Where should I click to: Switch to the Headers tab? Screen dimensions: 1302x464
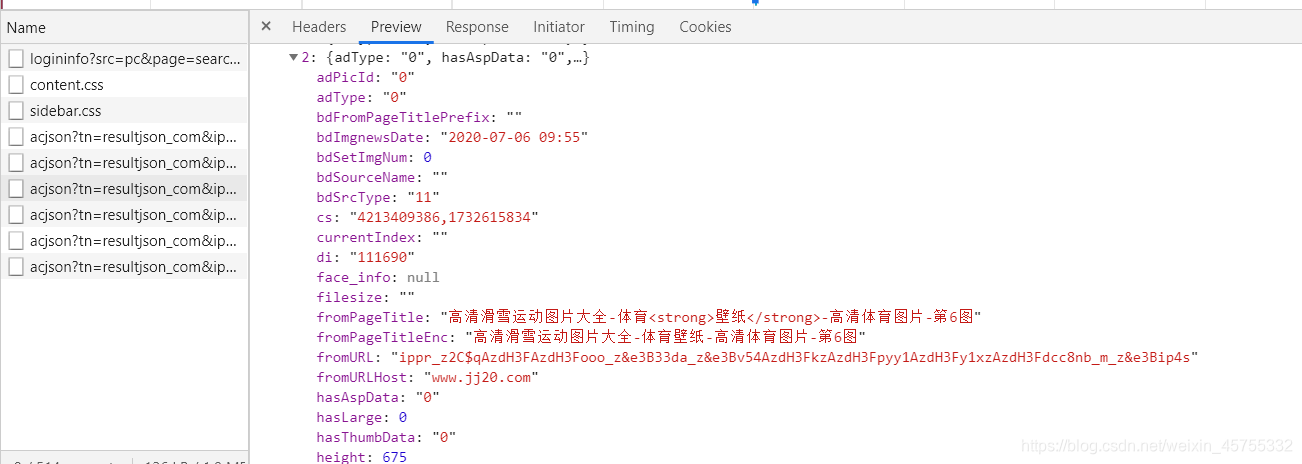[x=319, y=27]
